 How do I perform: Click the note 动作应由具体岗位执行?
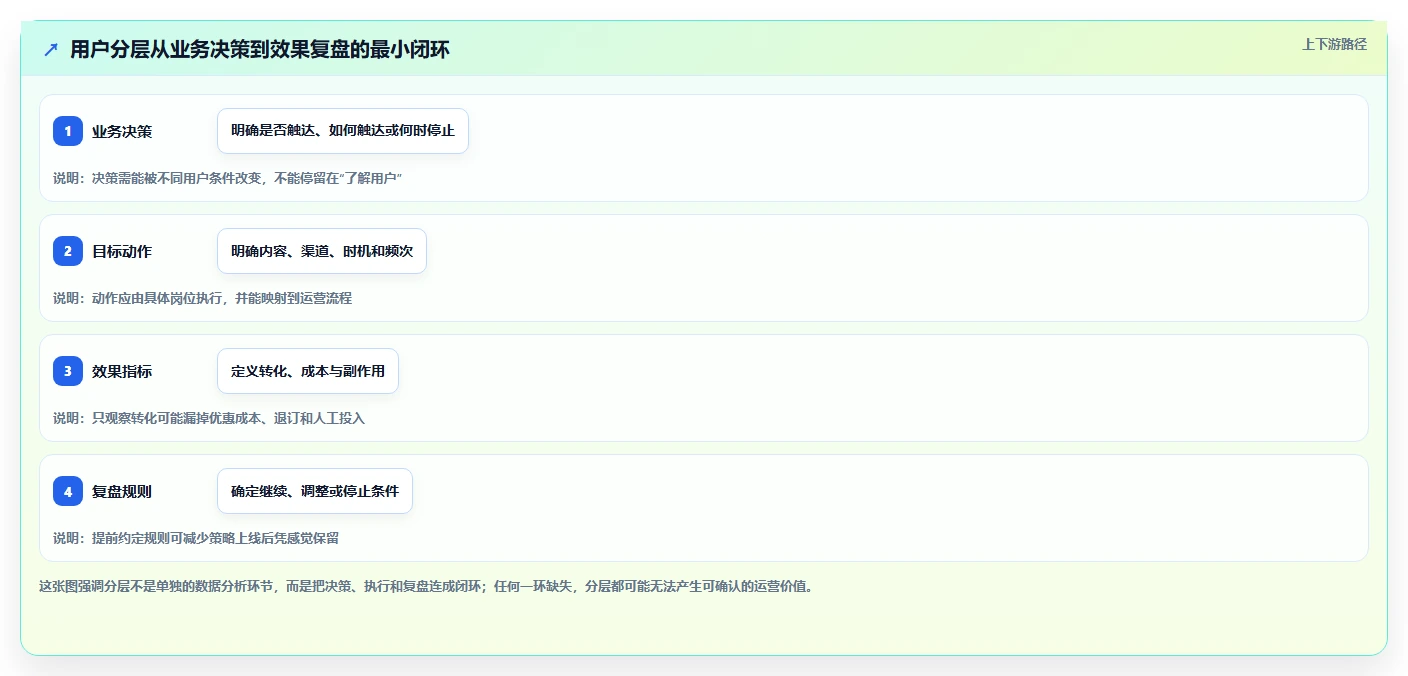[202, 298]
